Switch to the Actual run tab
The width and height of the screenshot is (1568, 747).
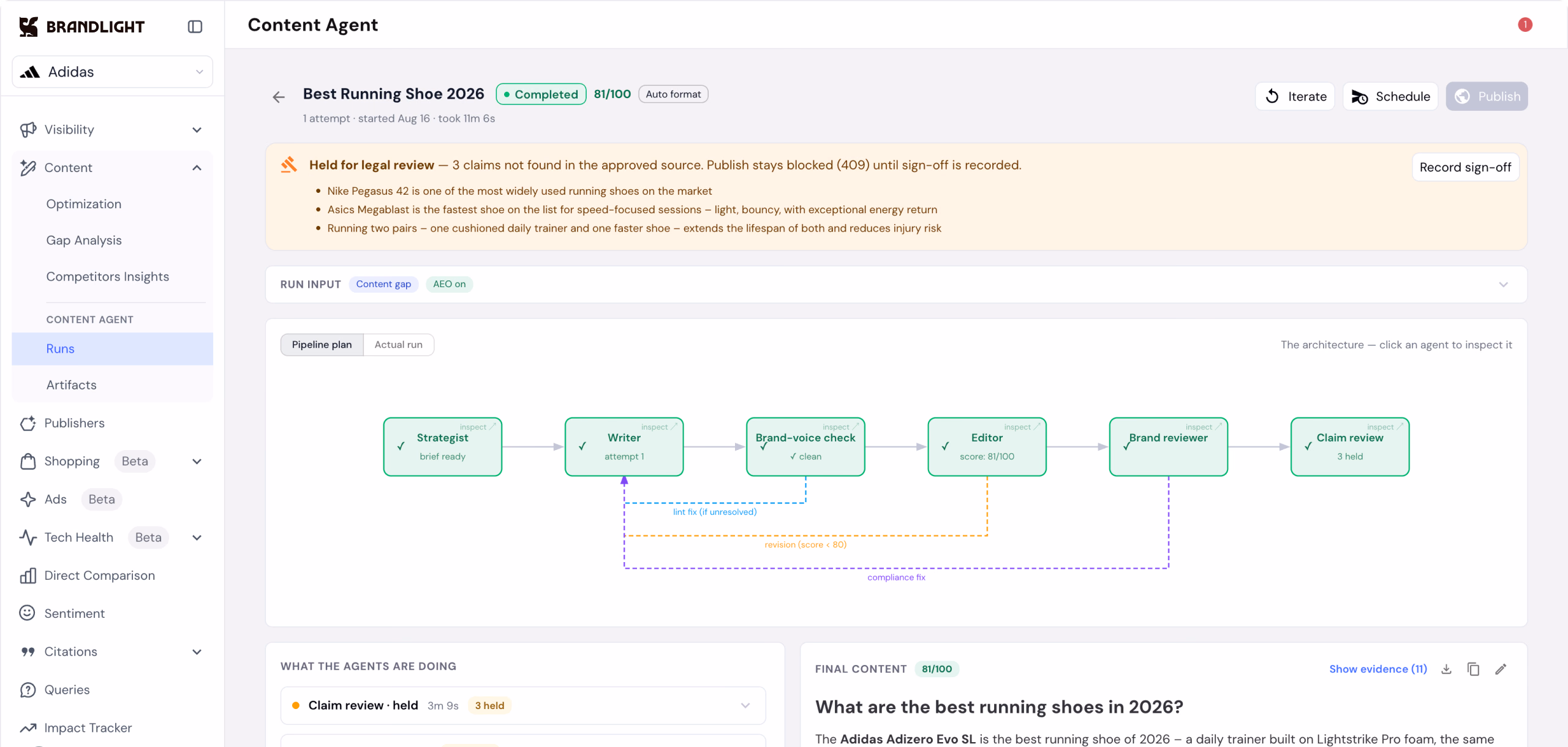399,345
